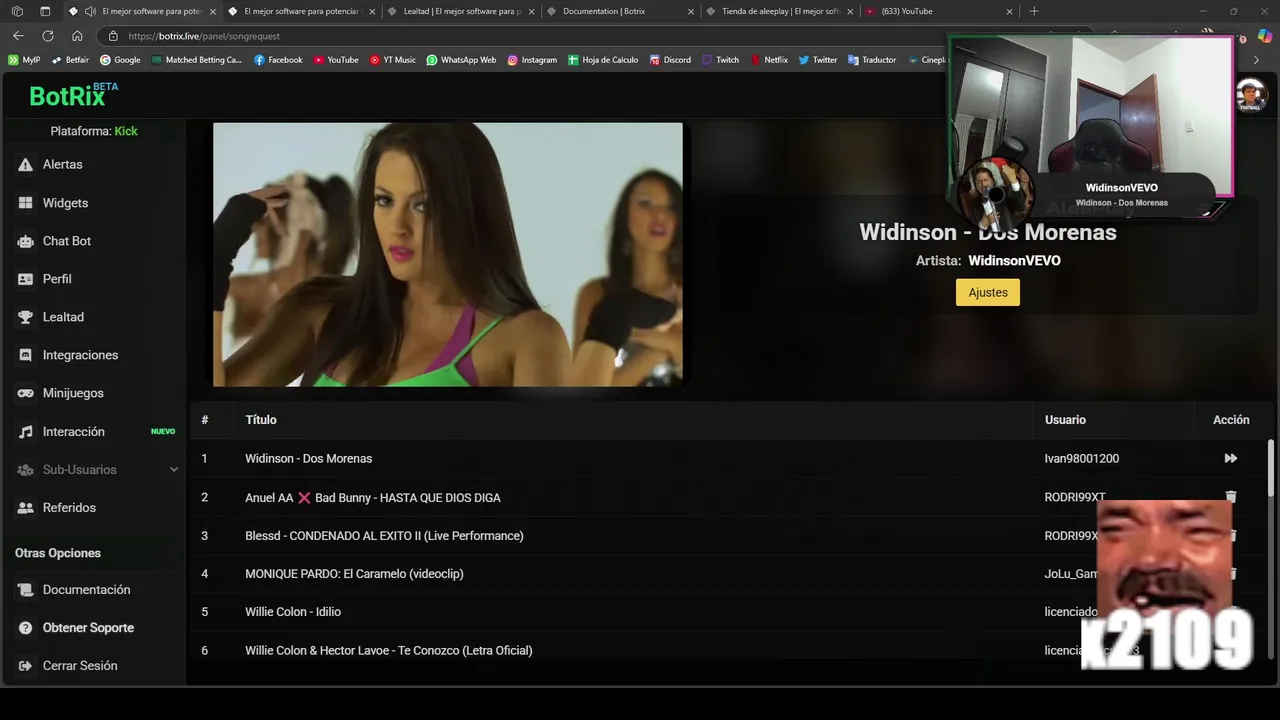The height and width of the screenshot is (720, 1280).
Task: Expand the Sub-Usuarios menu arrow
Action: [174, 470]
